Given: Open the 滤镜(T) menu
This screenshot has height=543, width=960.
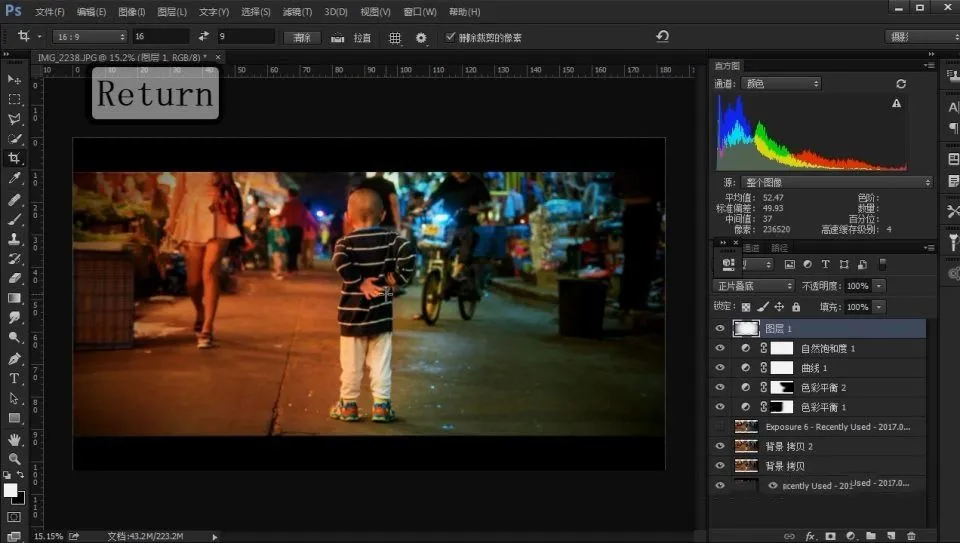Looking at the screenshot, I should click(297, 12).
